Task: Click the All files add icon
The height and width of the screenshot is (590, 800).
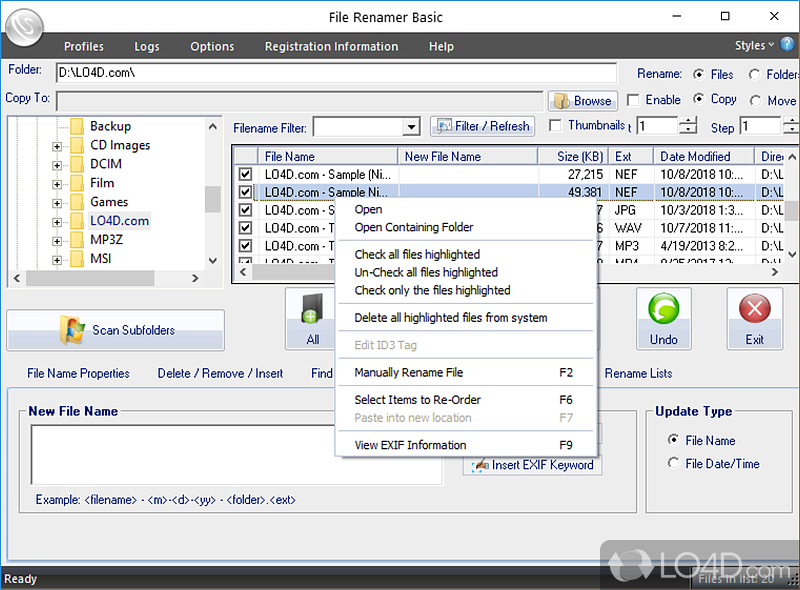Action: point(312,309)
